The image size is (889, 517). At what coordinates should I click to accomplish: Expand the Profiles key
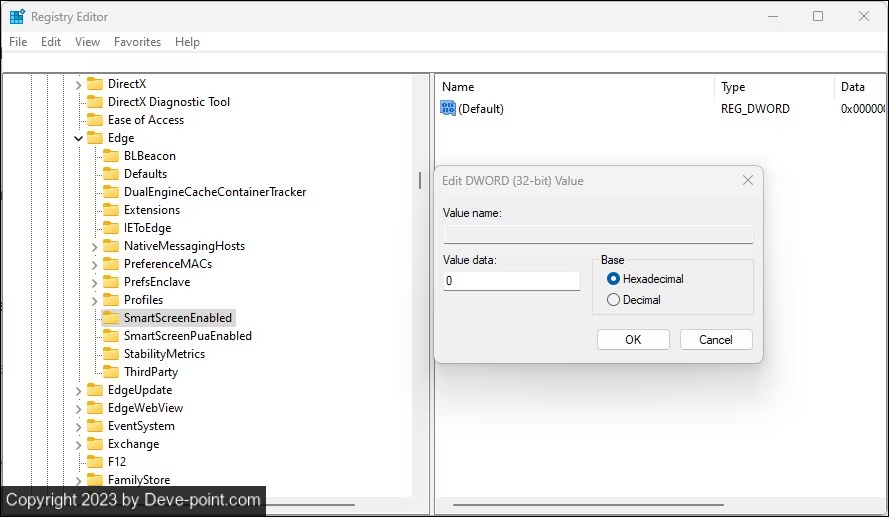click(x=95, y=300)
